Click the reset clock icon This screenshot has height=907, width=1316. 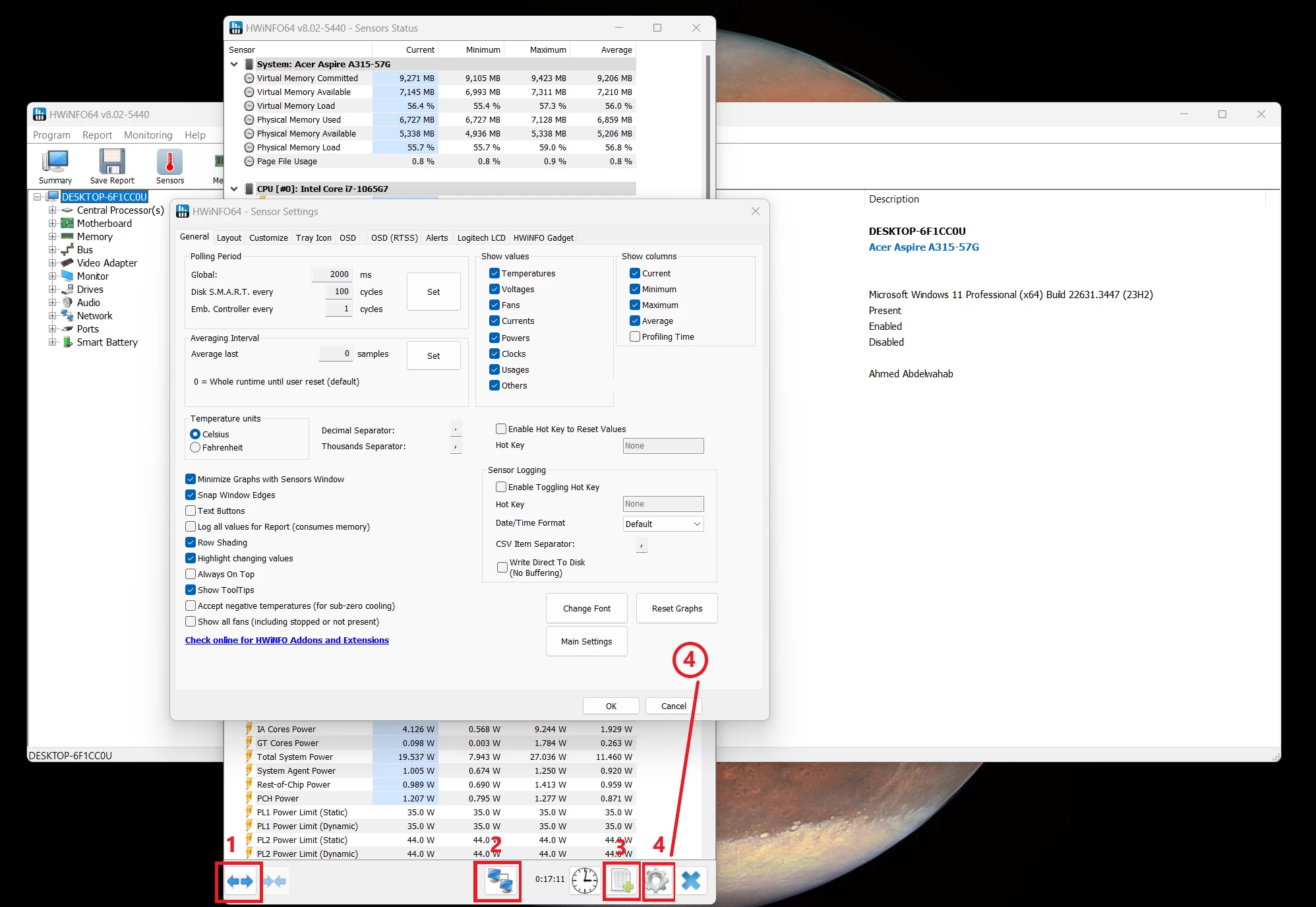click(x=584, y=881)
